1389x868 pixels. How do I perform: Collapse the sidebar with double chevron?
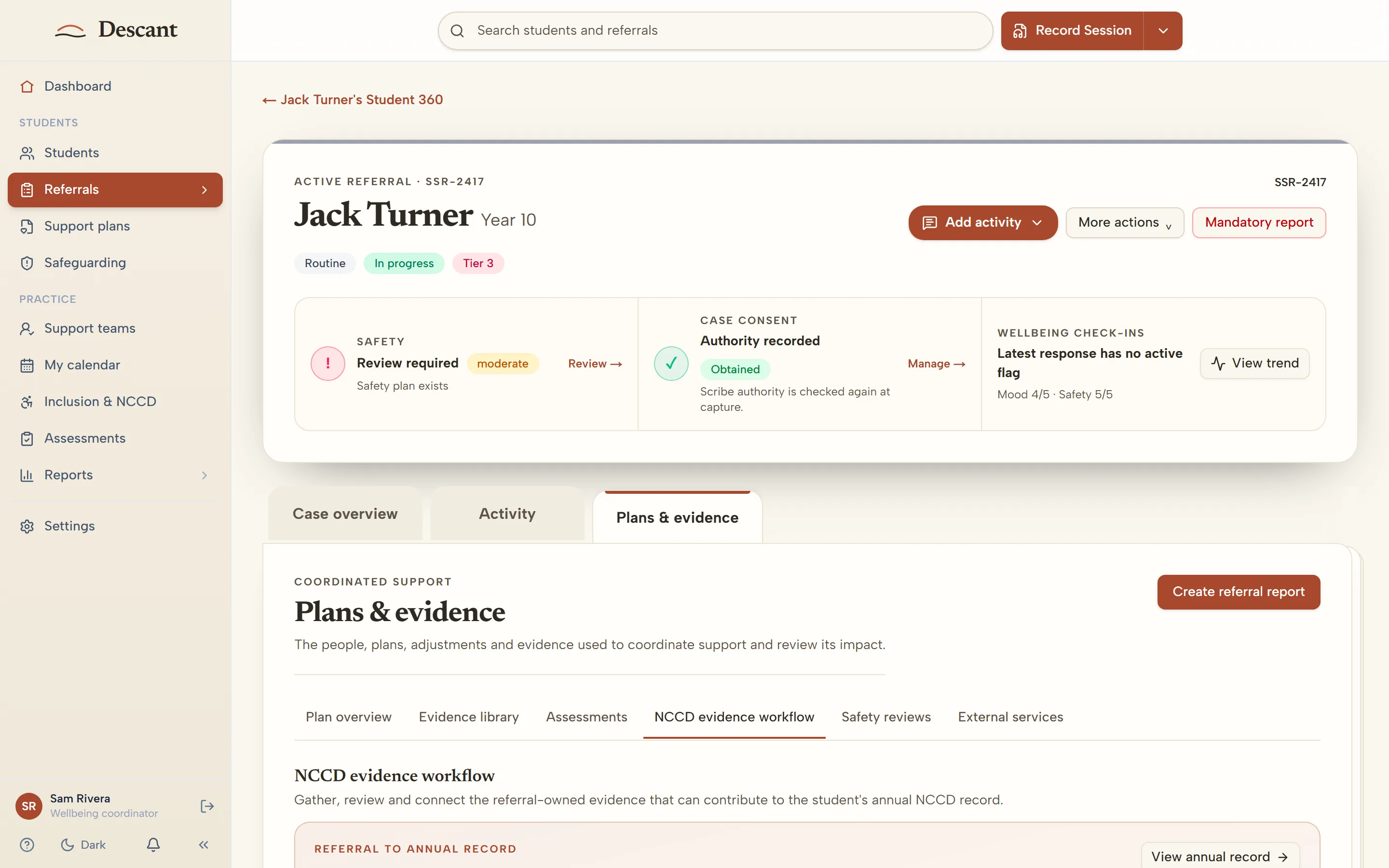(204, 844)
